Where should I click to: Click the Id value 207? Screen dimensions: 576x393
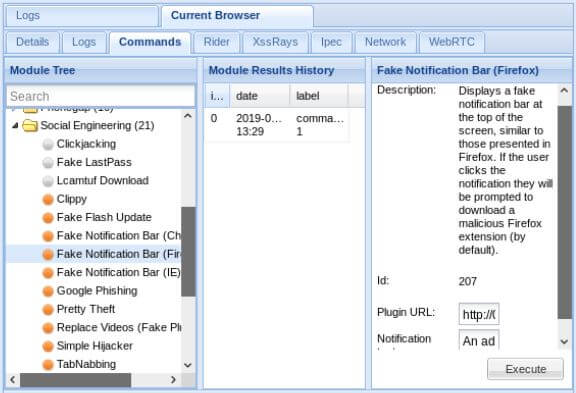(468, 282)
